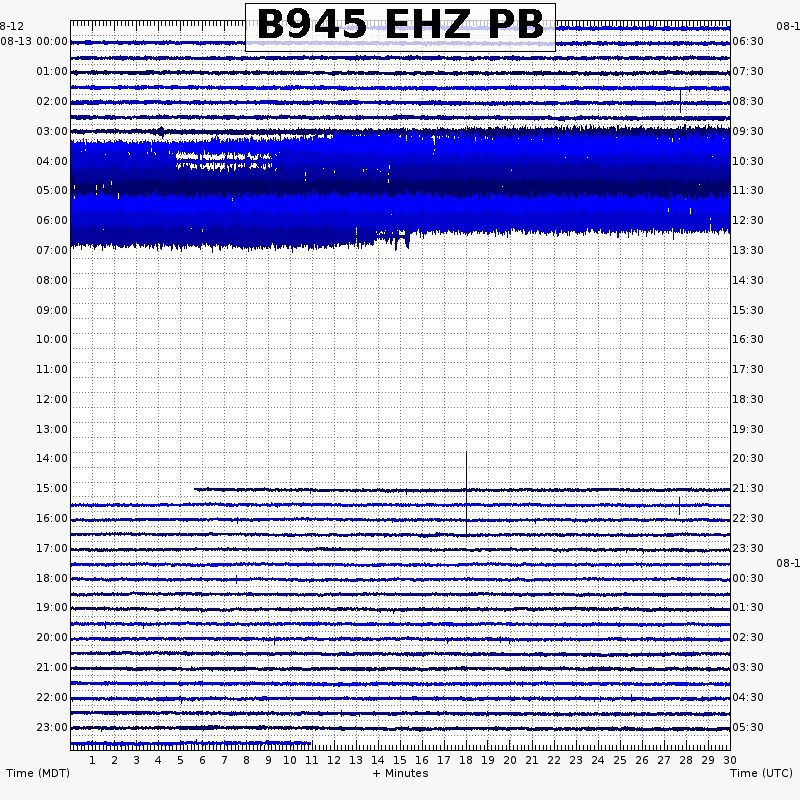Pick minute 20 on the bottom axis
Viewport: 800px width, 800px height.
(x=510, y=760)
